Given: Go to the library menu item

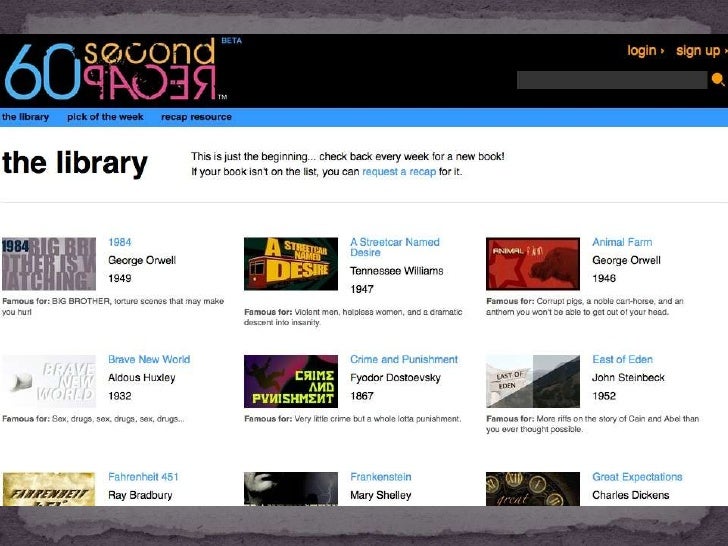Looking at the screenshot, I should tap(25, 117).
